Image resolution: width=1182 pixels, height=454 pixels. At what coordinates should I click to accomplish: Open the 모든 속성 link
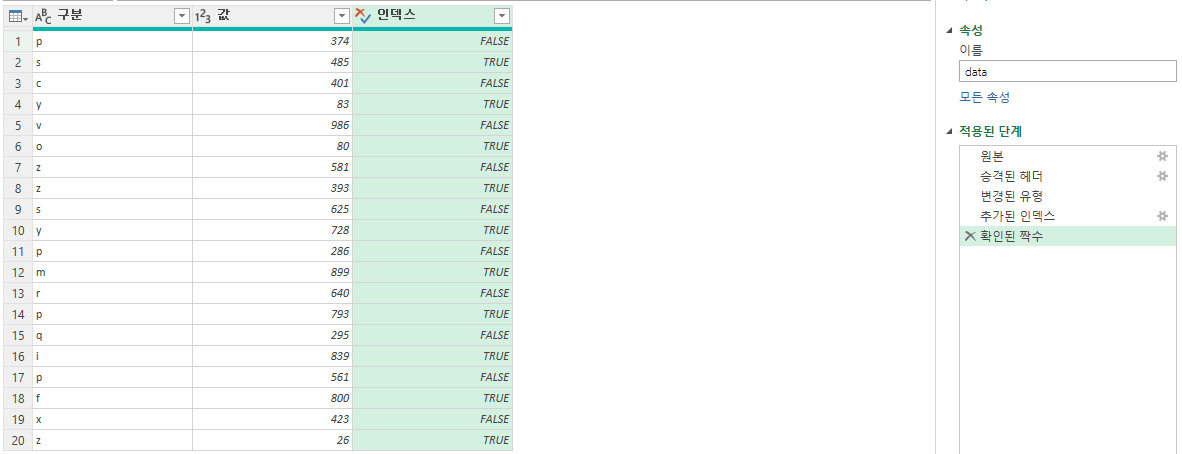pyautogui.click(x=984, y=97)
